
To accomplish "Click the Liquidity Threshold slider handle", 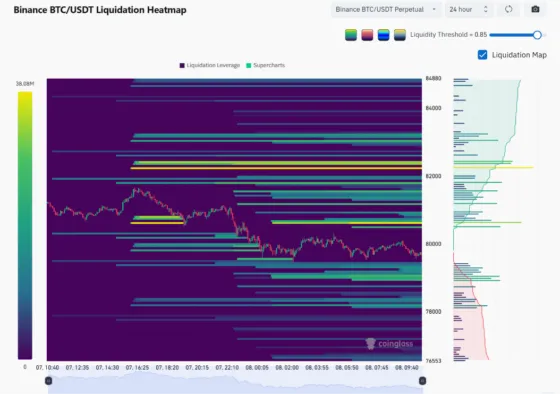I will [x=537, y=35].
